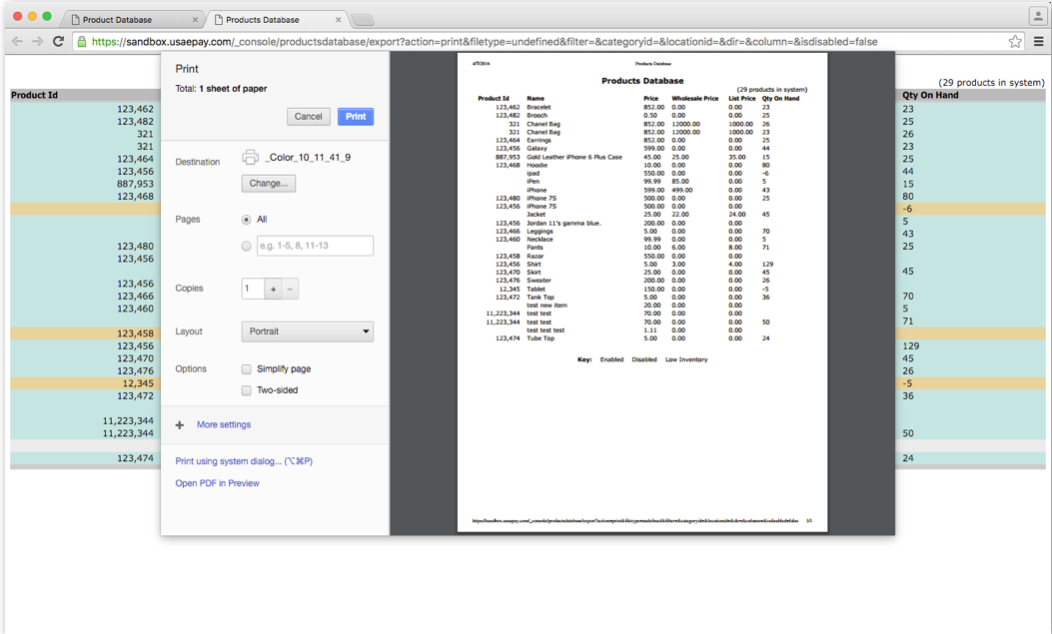Enable the Two-sided checkbox
This screenshot has width=1052, height=634.
tap(247, 390)
